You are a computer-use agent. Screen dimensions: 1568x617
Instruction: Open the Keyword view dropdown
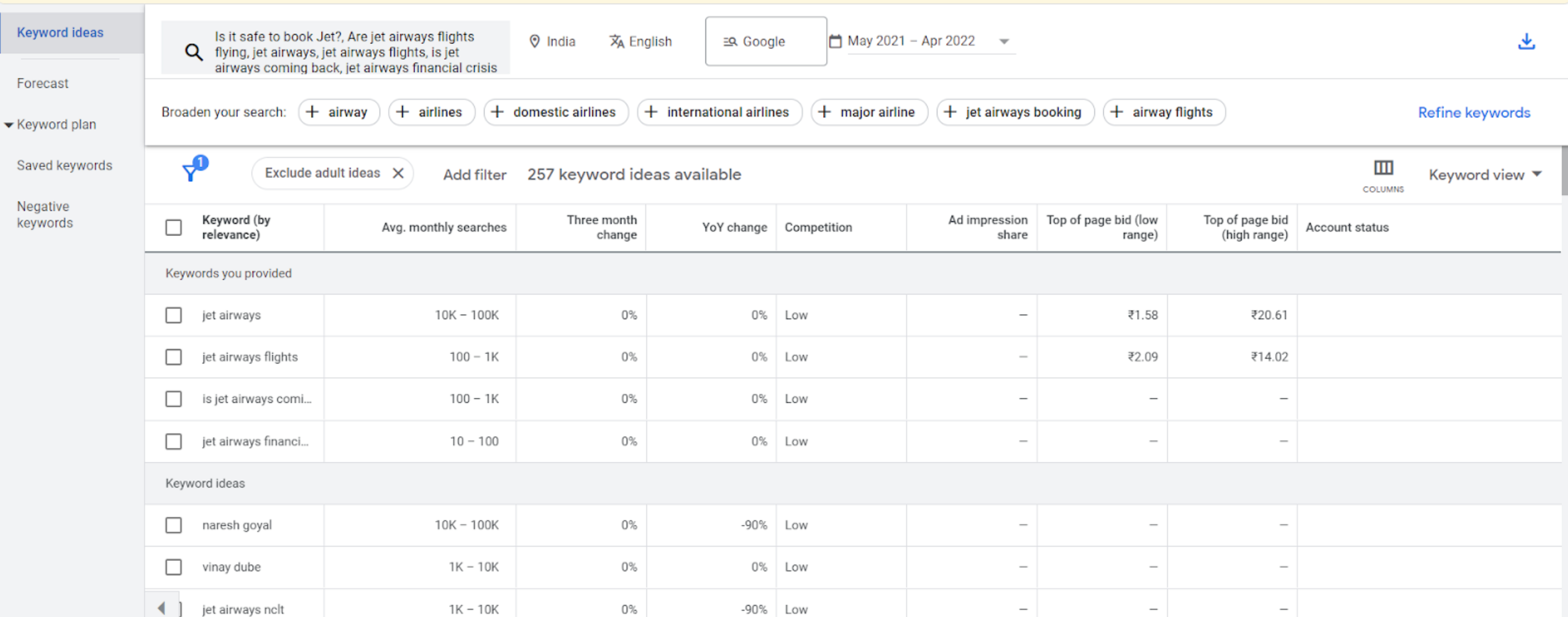point(1485,174)
